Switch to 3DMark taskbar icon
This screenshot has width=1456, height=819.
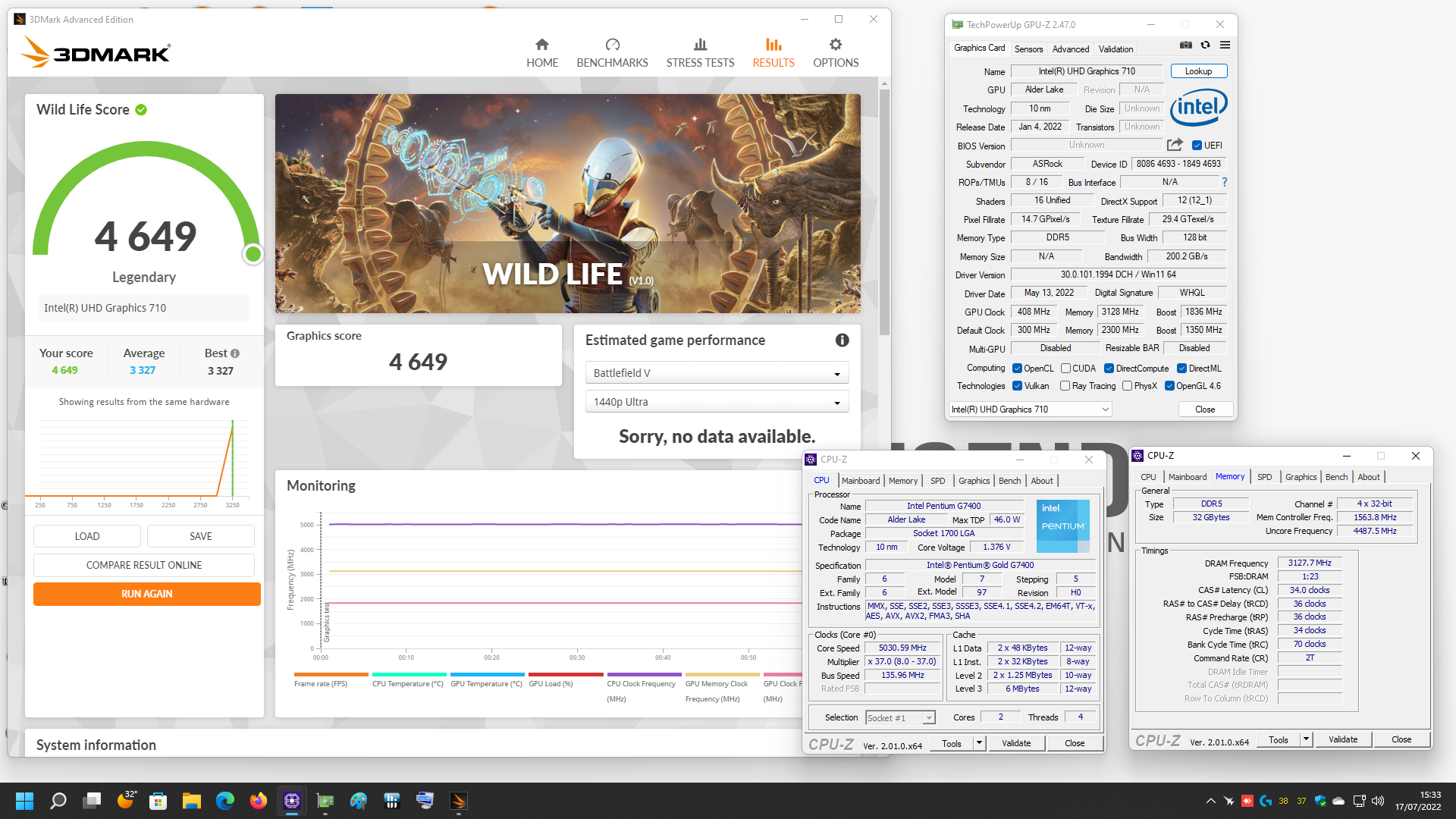coord(458,801)
